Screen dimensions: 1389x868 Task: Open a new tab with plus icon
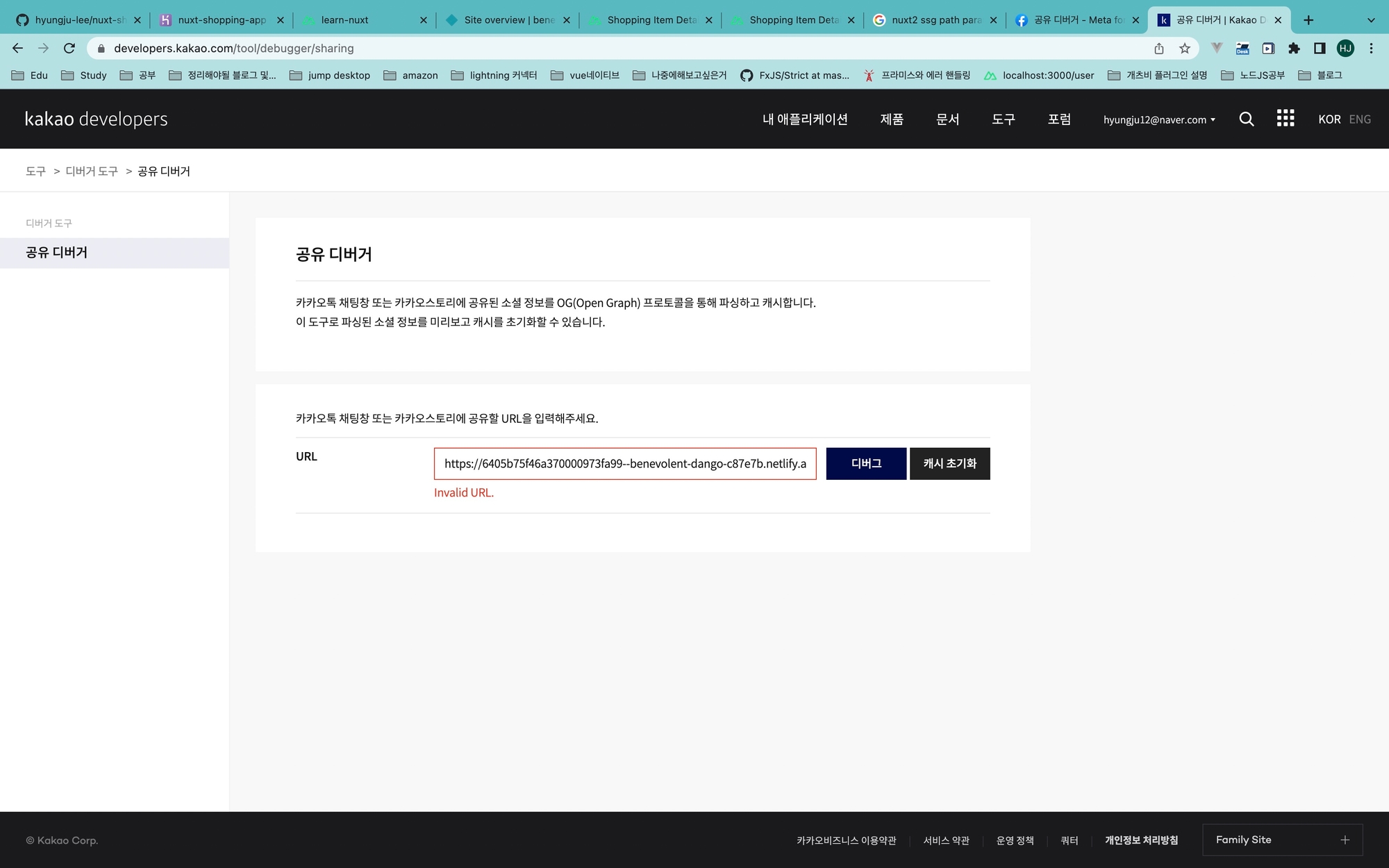coord(1308,20)
